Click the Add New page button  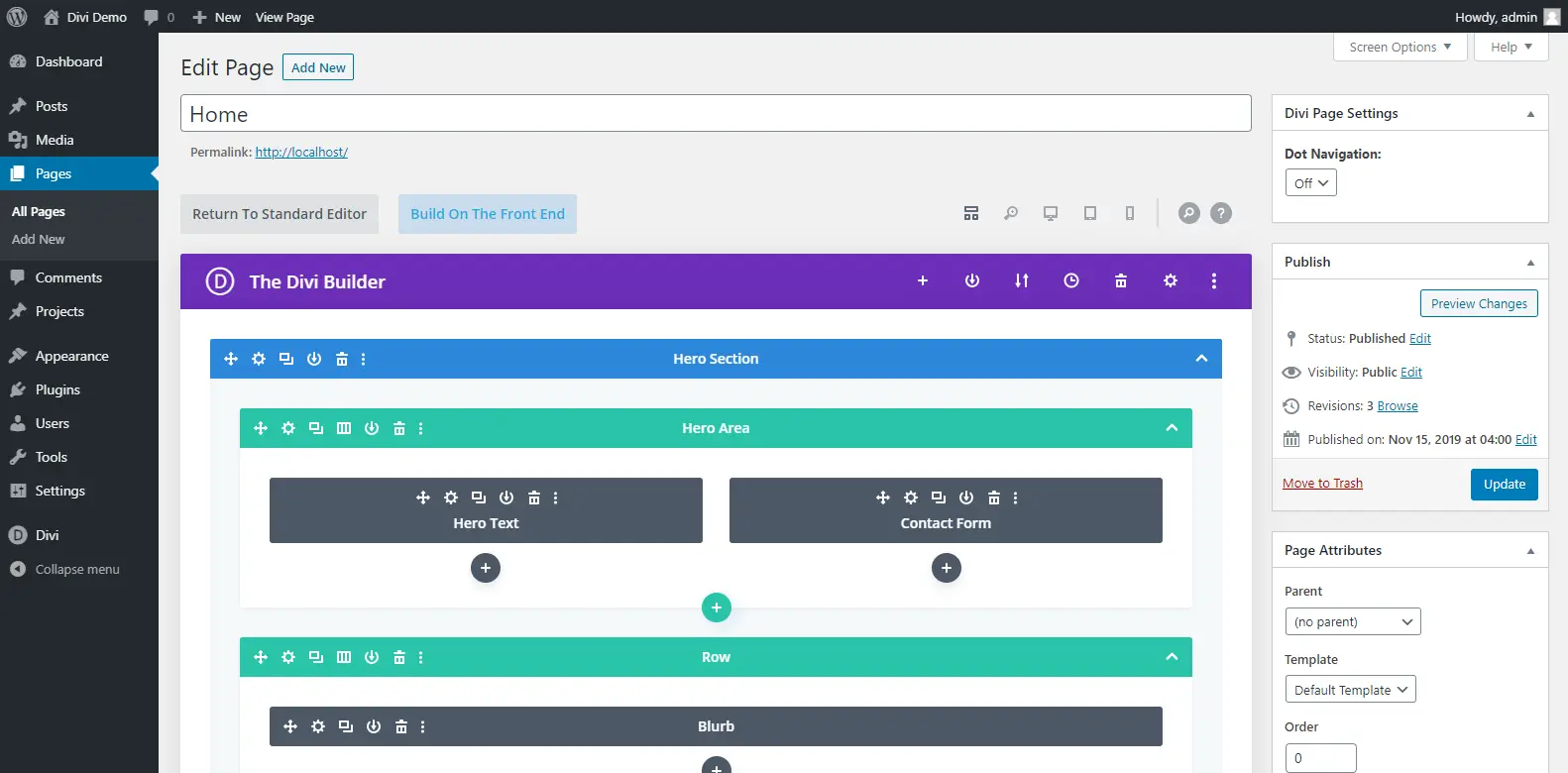pos(318,67)
